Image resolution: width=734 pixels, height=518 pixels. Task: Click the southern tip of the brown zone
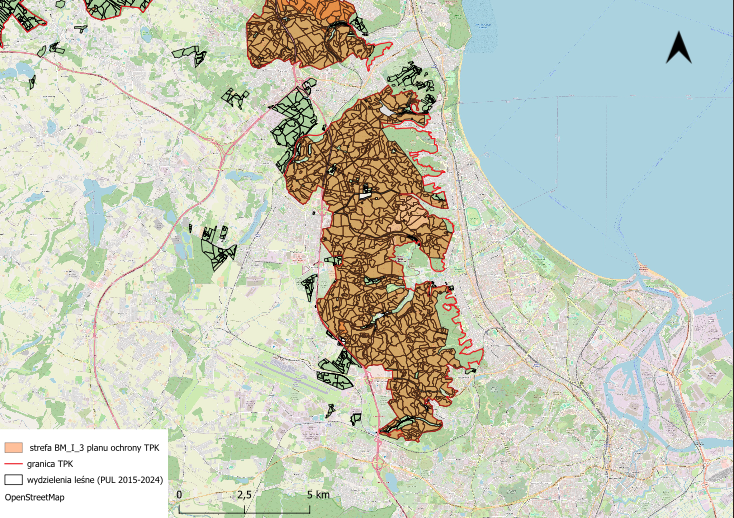click(410, 428)
